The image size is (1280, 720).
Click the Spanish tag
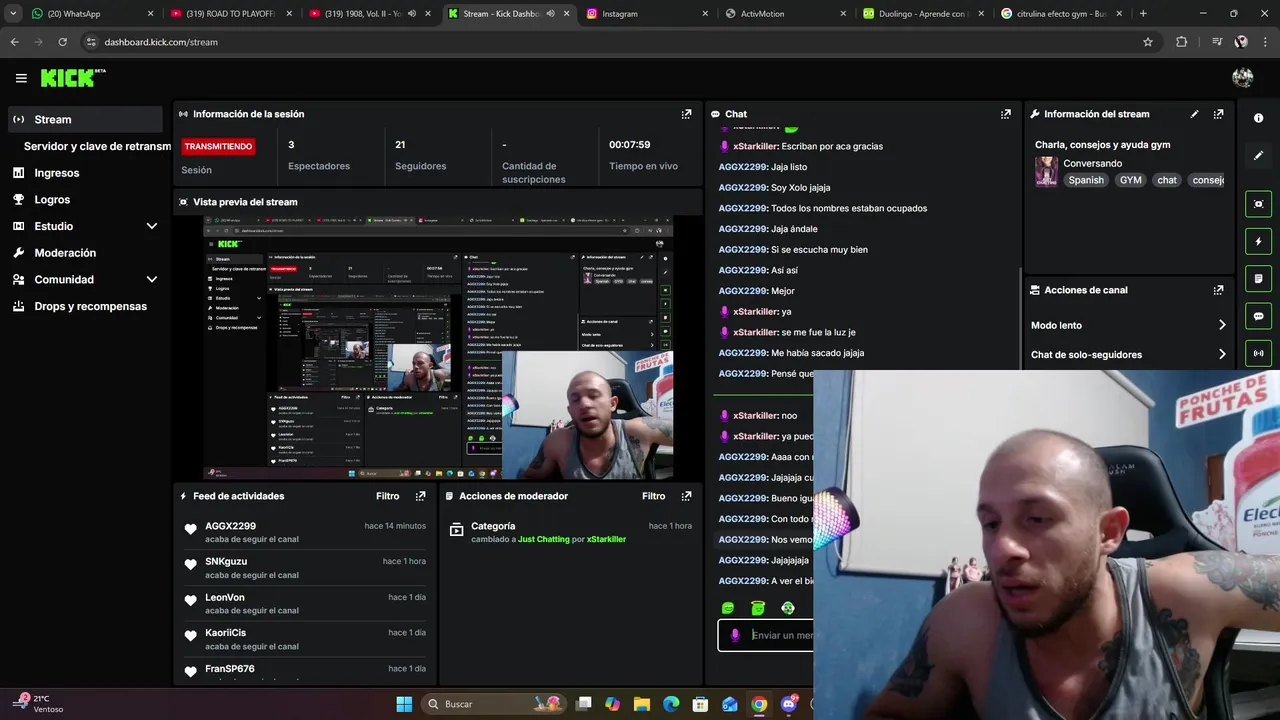1086,180
